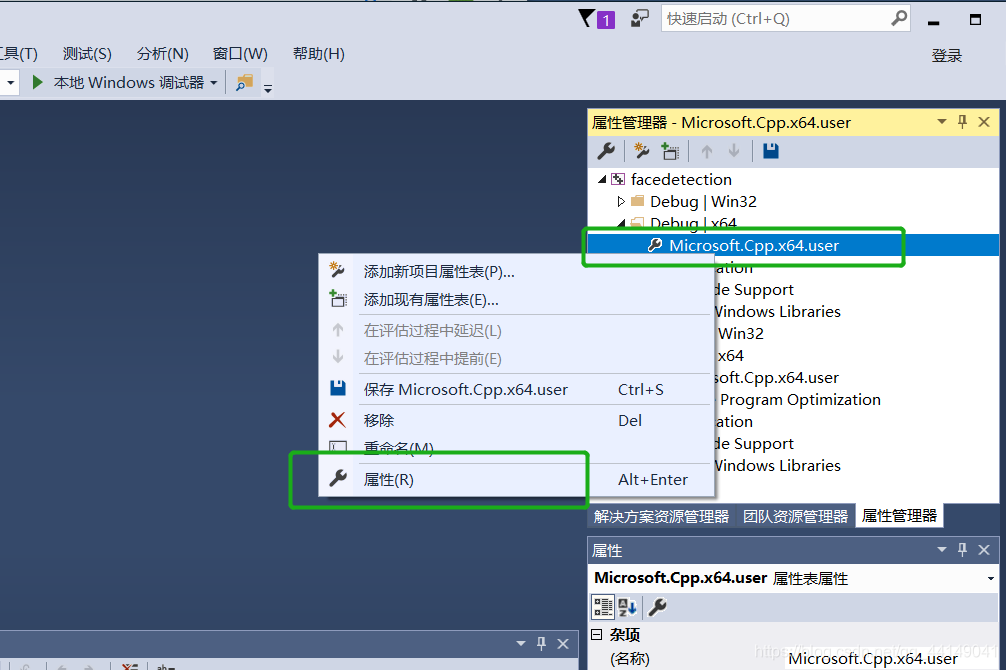This screenshot has width=1006, height=670.
Task: Toggle the 属性 panel auto-hide pin
Action: point(962,549)
